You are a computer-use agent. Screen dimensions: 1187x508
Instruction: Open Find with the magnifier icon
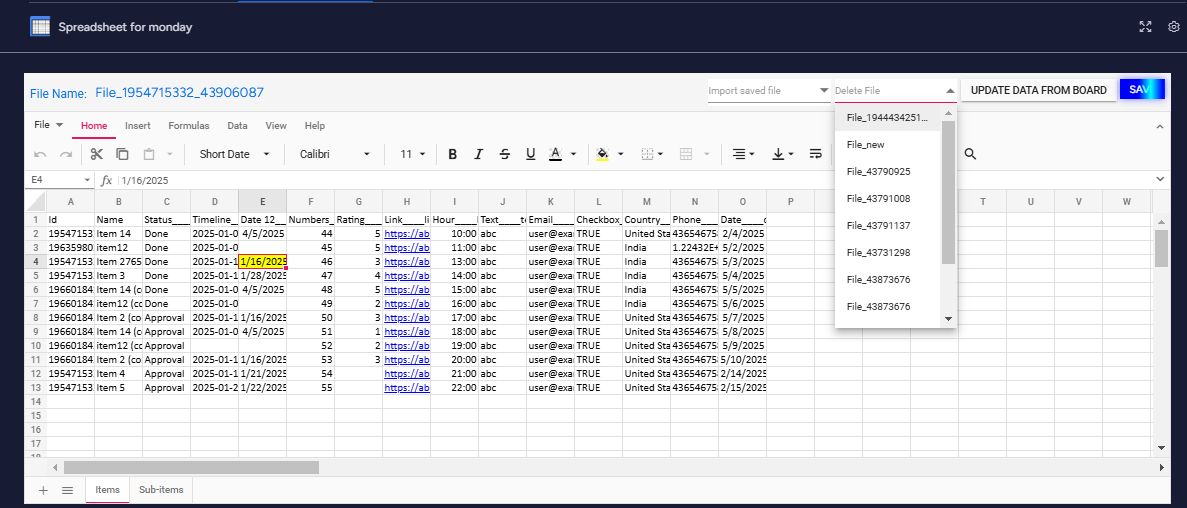[x=970, y=154]
